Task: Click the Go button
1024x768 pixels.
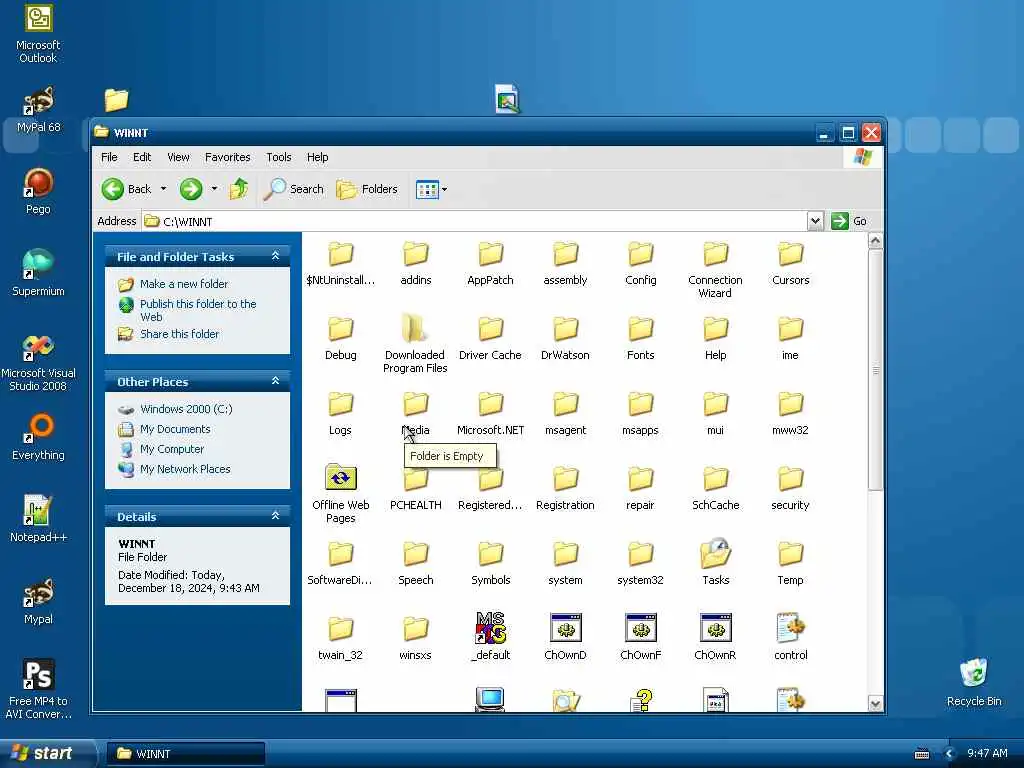Action: click(x=849, y=221)
